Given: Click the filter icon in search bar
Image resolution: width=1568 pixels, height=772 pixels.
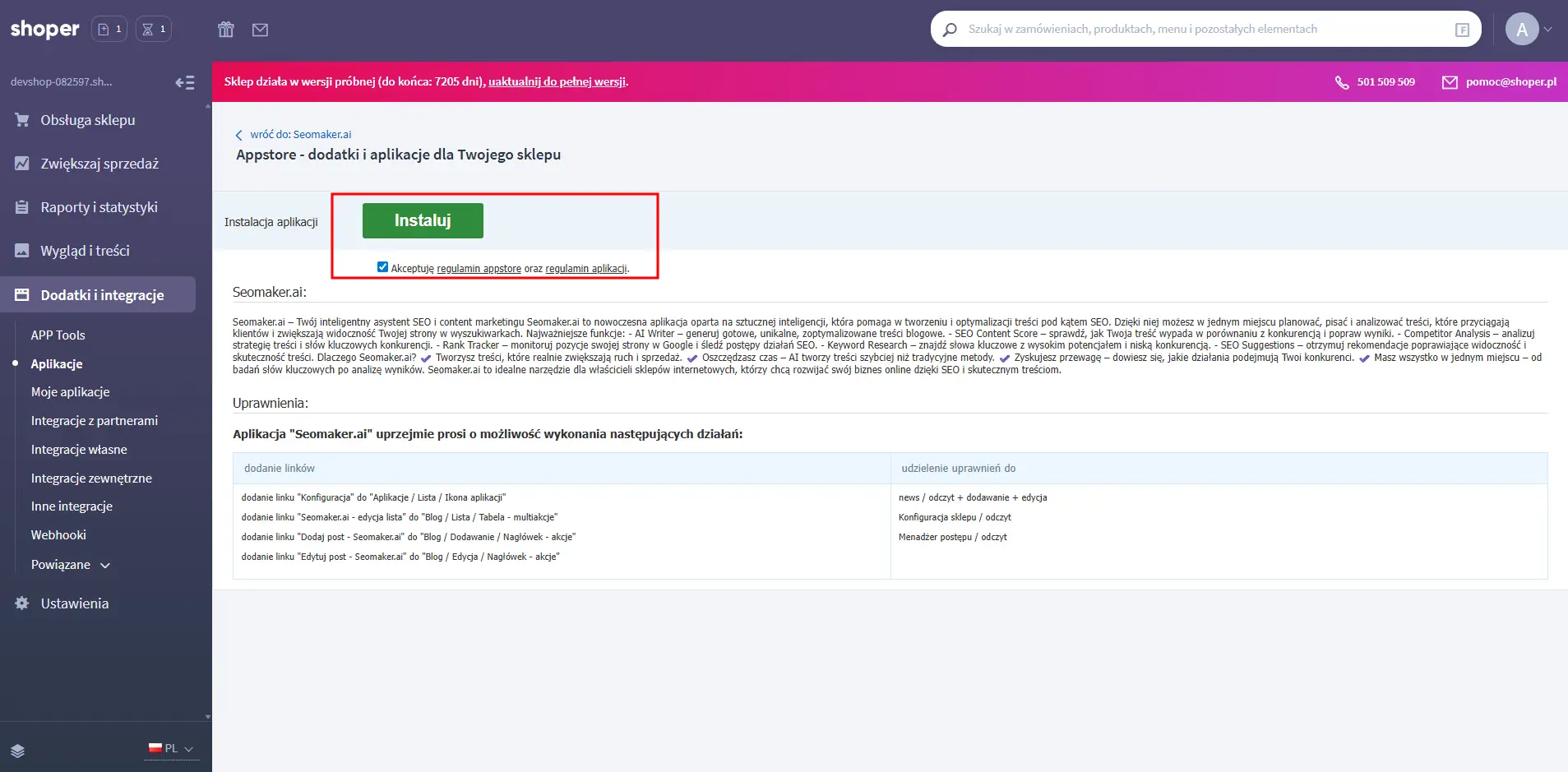Looking at the screenshot, I should (x=1462, y=30).
